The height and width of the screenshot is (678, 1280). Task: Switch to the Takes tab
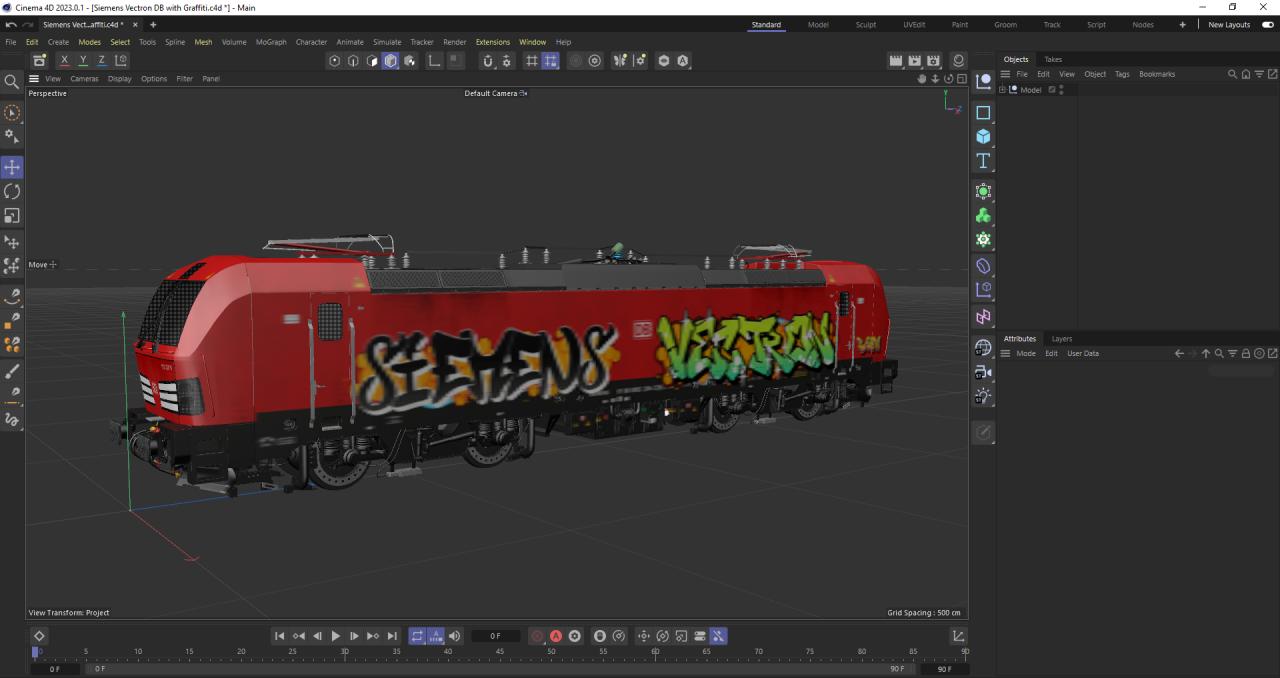[1053, 59]
